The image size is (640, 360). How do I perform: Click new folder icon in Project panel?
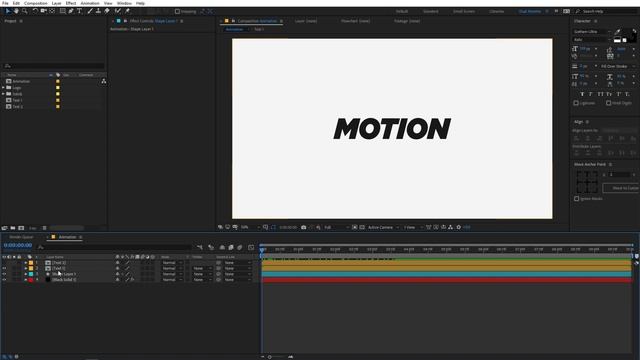click(13, 228)
